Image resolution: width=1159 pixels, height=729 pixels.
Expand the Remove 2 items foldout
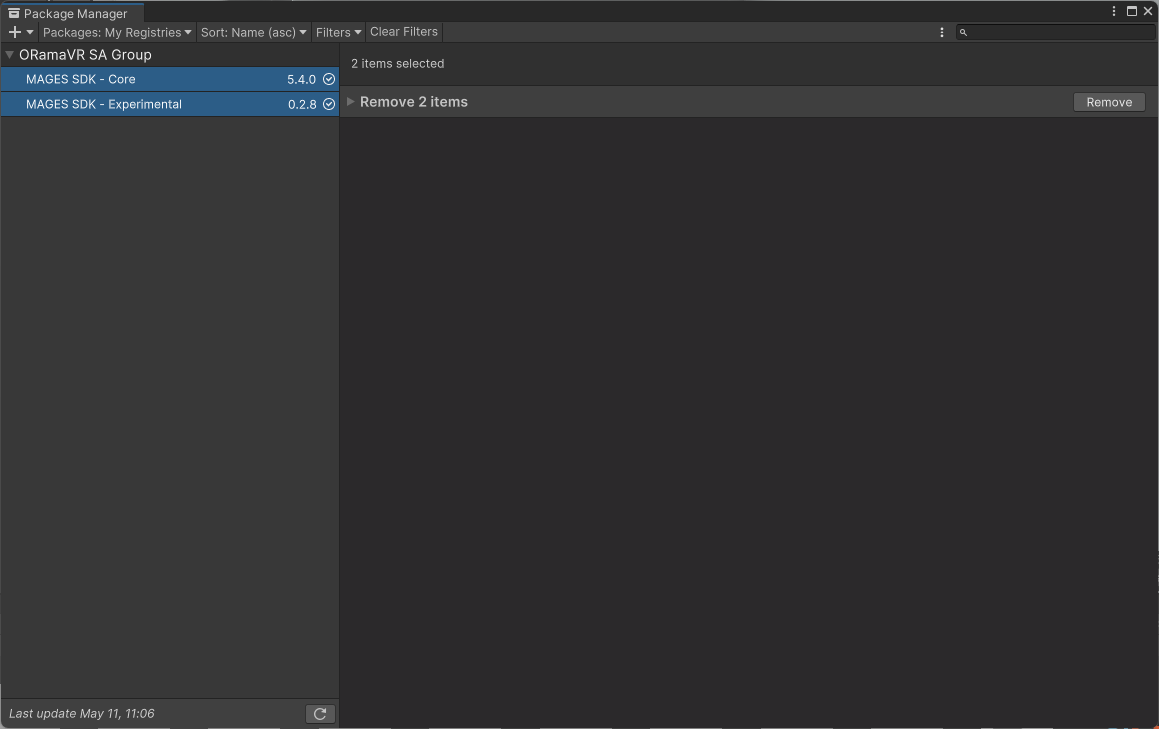[351, 102]
